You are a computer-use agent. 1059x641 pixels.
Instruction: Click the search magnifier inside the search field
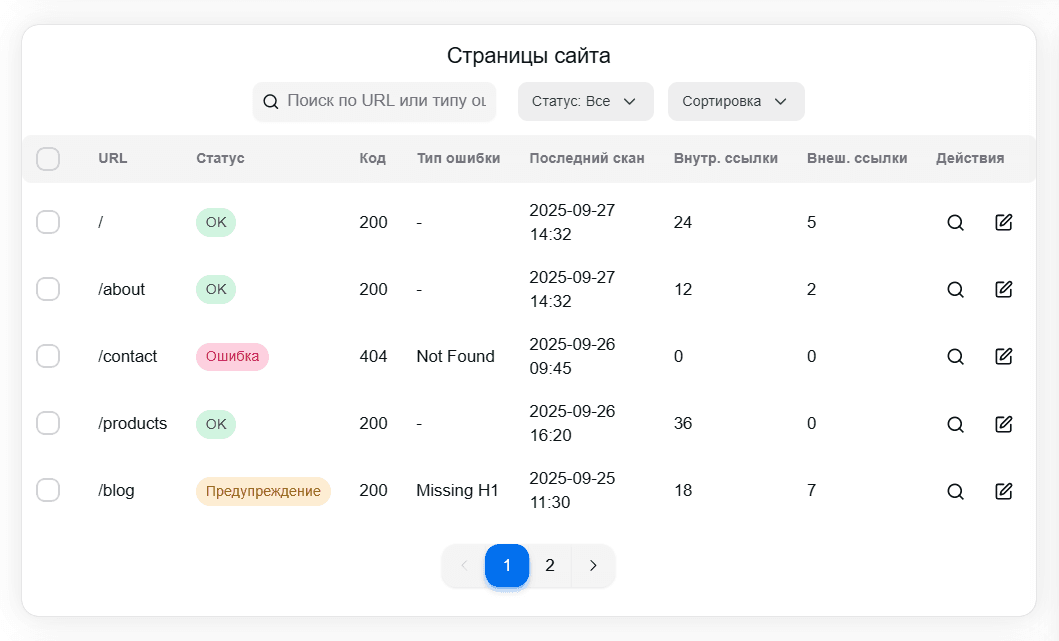tap(270, 101)
